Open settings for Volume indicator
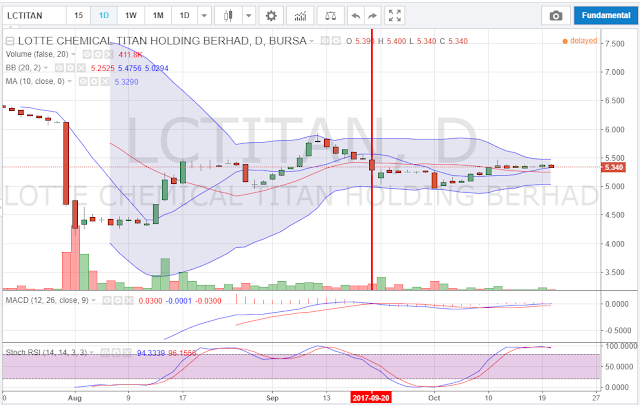 tap(98, 54)
